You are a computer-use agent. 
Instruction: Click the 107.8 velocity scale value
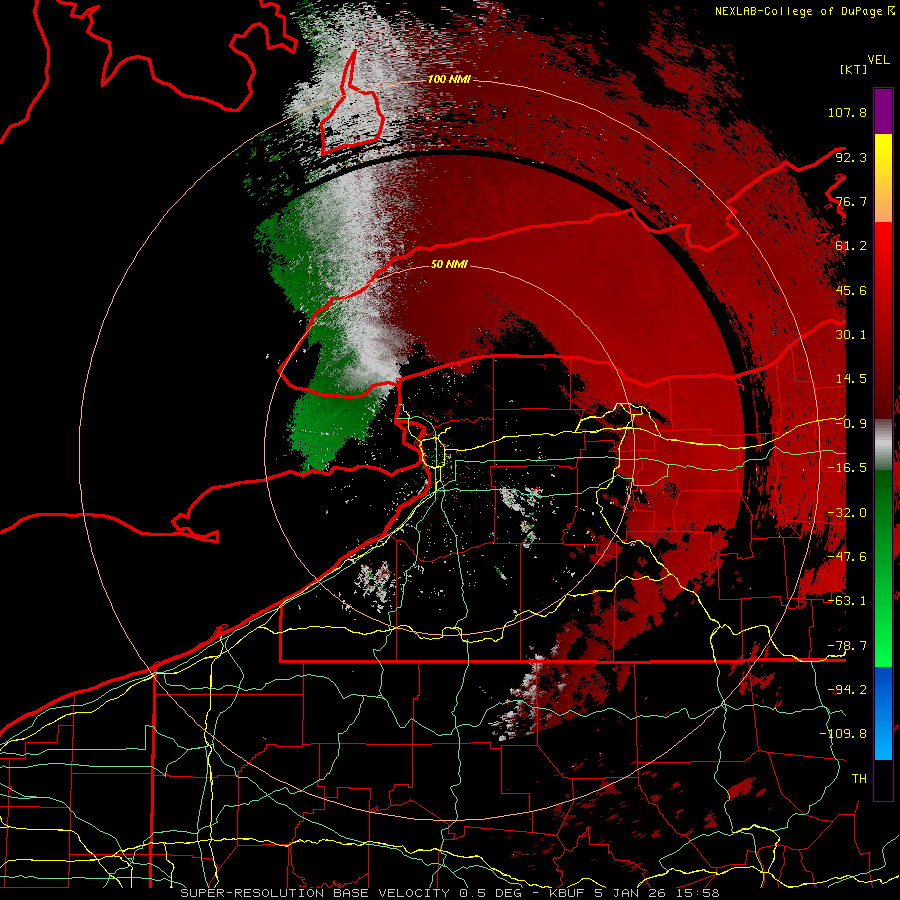click(847, 112)
